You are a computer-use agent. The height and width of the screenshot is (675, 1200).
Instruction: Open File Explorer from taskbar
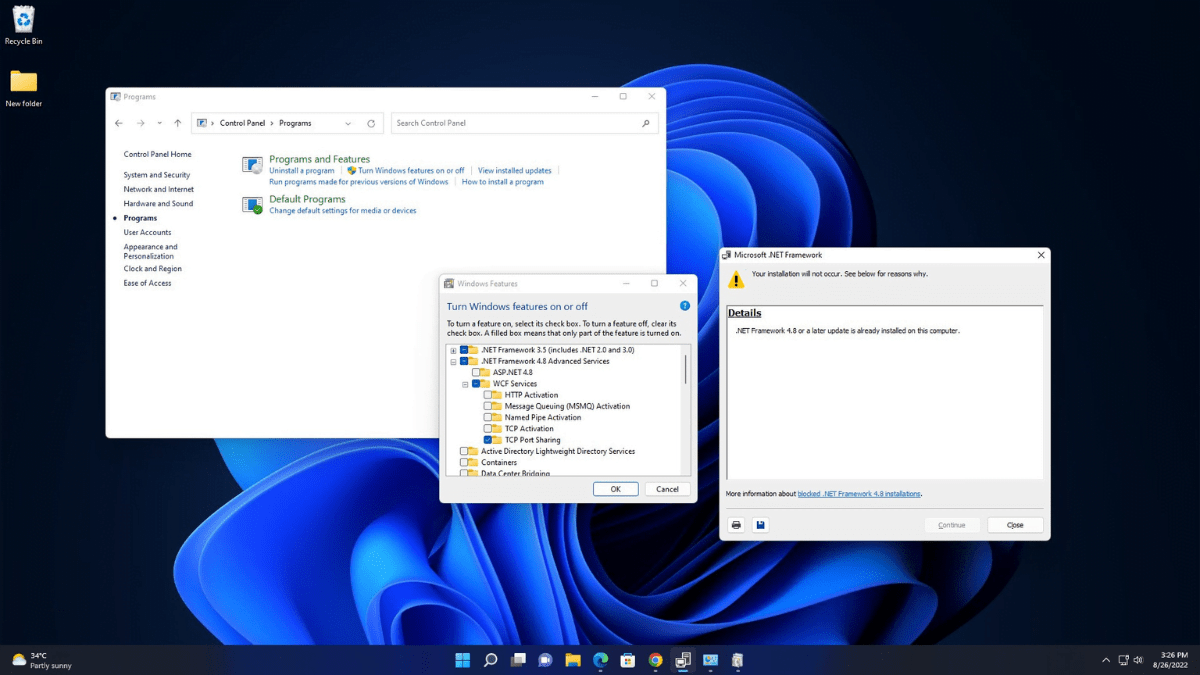point(573,660)
